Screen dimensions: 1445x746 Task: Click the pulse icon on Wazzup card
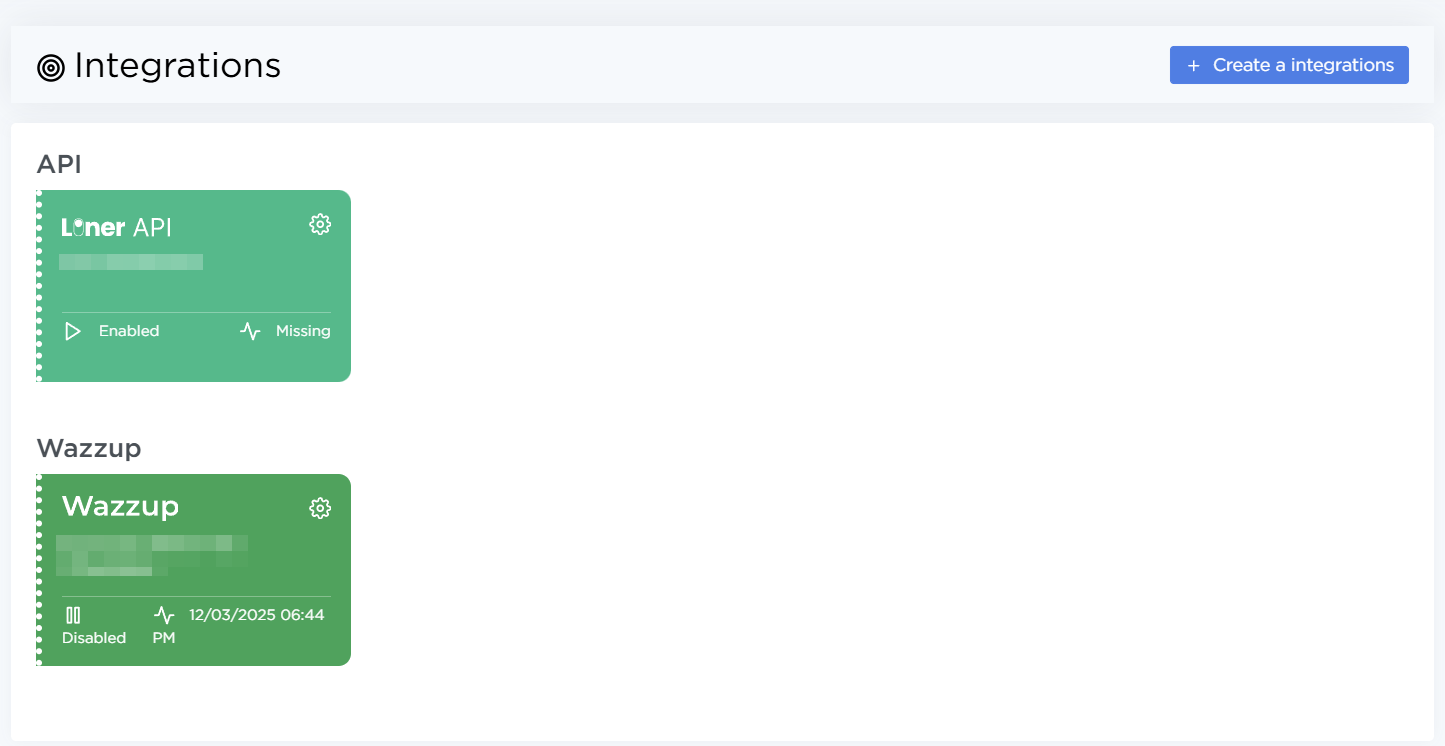(x=164, y=615)
